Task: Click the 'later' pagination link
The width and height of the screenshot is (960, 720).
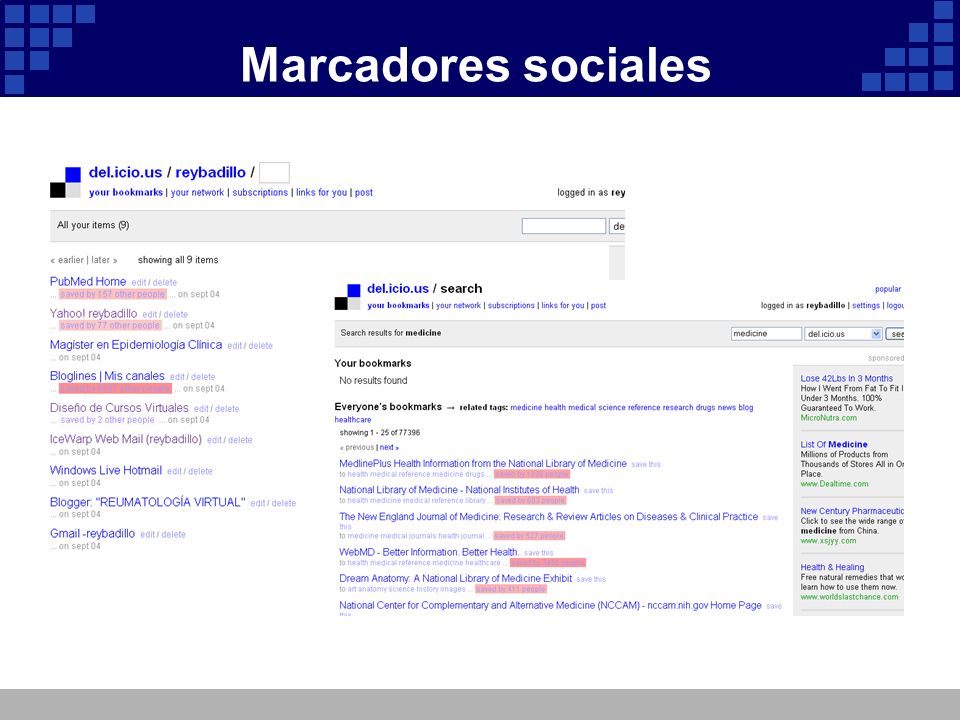Action: click(100, 260)
